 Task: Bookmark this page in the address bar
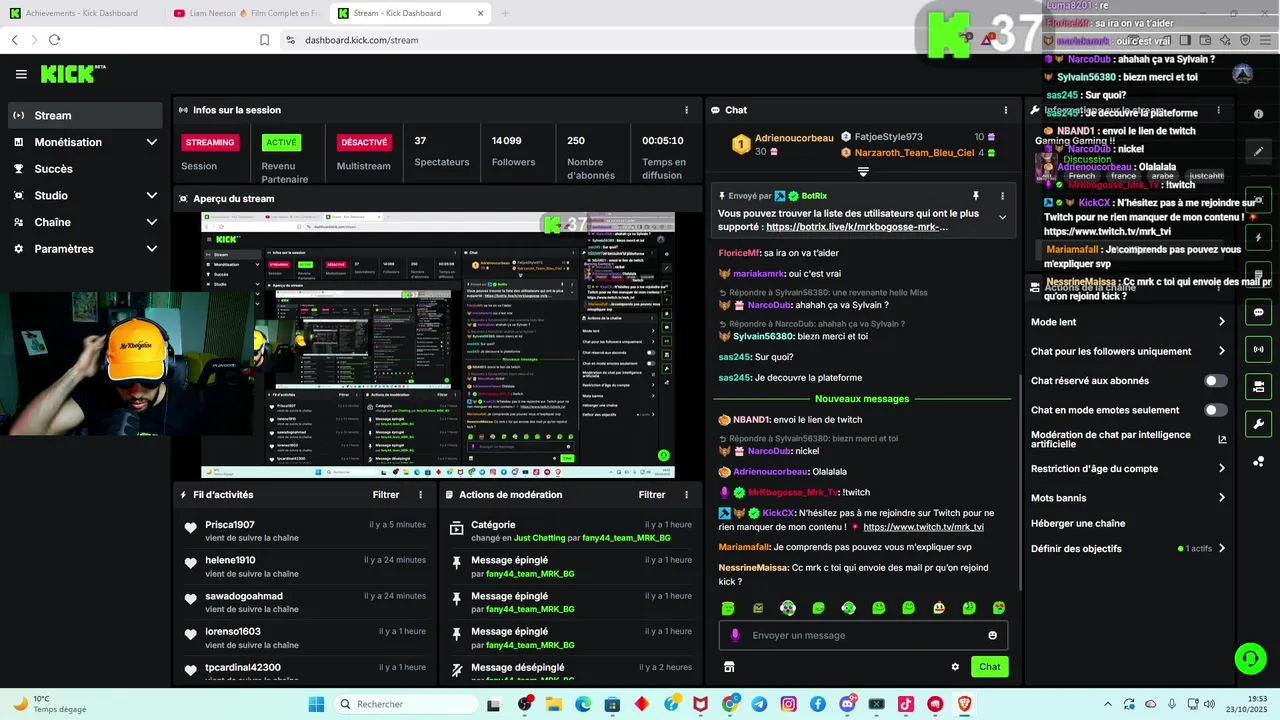tap(264, 40)
